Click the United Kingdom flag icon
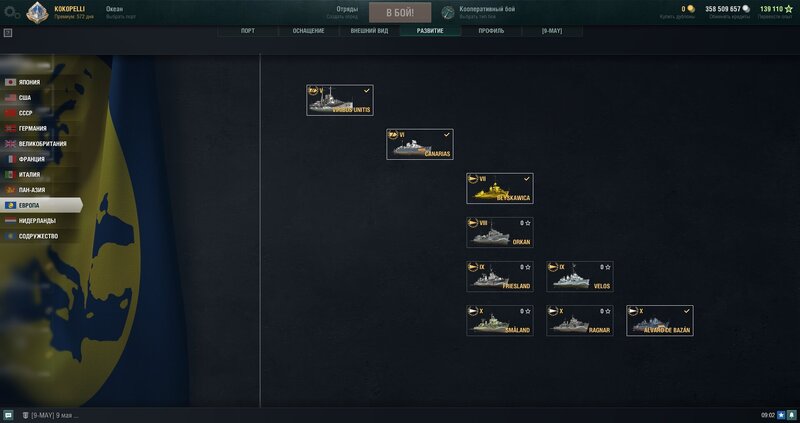 (10, 143)
